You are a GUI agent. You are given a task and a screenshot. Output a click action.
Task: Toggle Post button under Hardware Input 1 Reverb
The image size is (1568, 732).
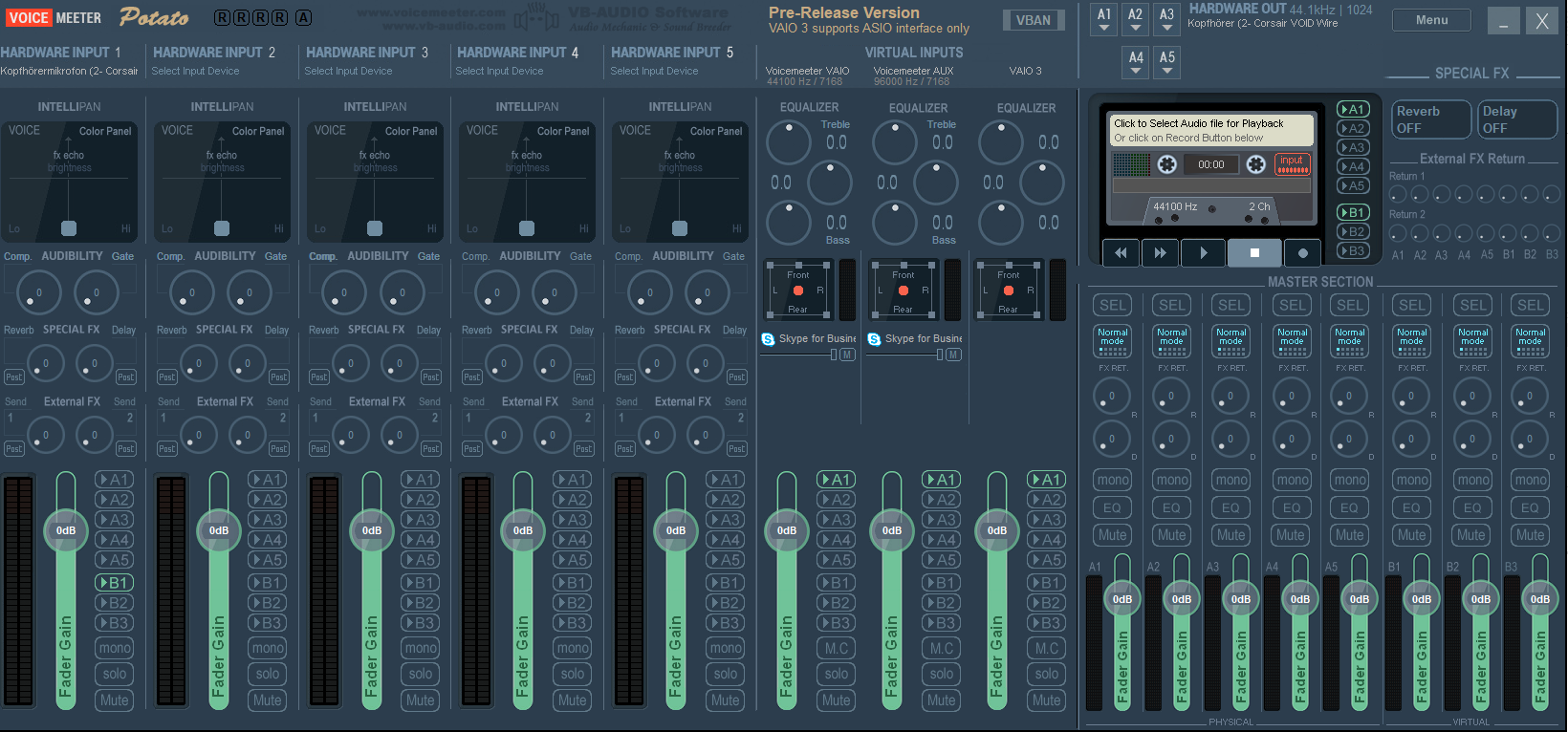click(x=13, y=377)
